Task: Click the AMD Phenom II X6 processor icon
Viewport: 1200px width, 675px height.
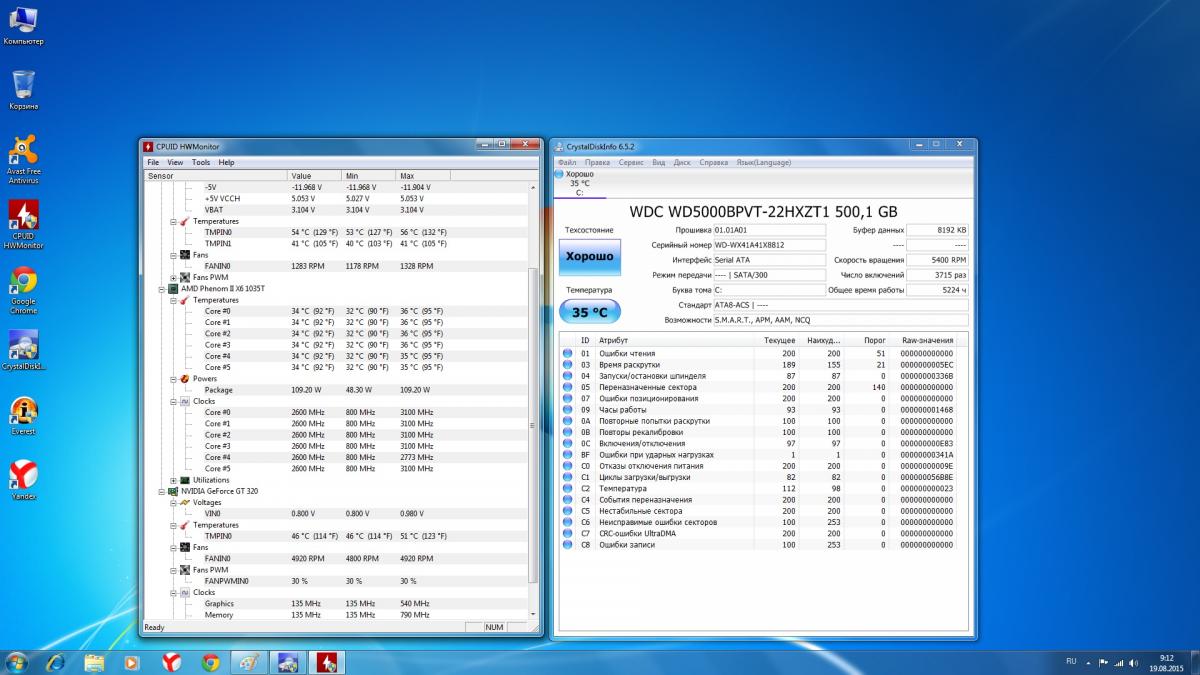Action: 173,289
